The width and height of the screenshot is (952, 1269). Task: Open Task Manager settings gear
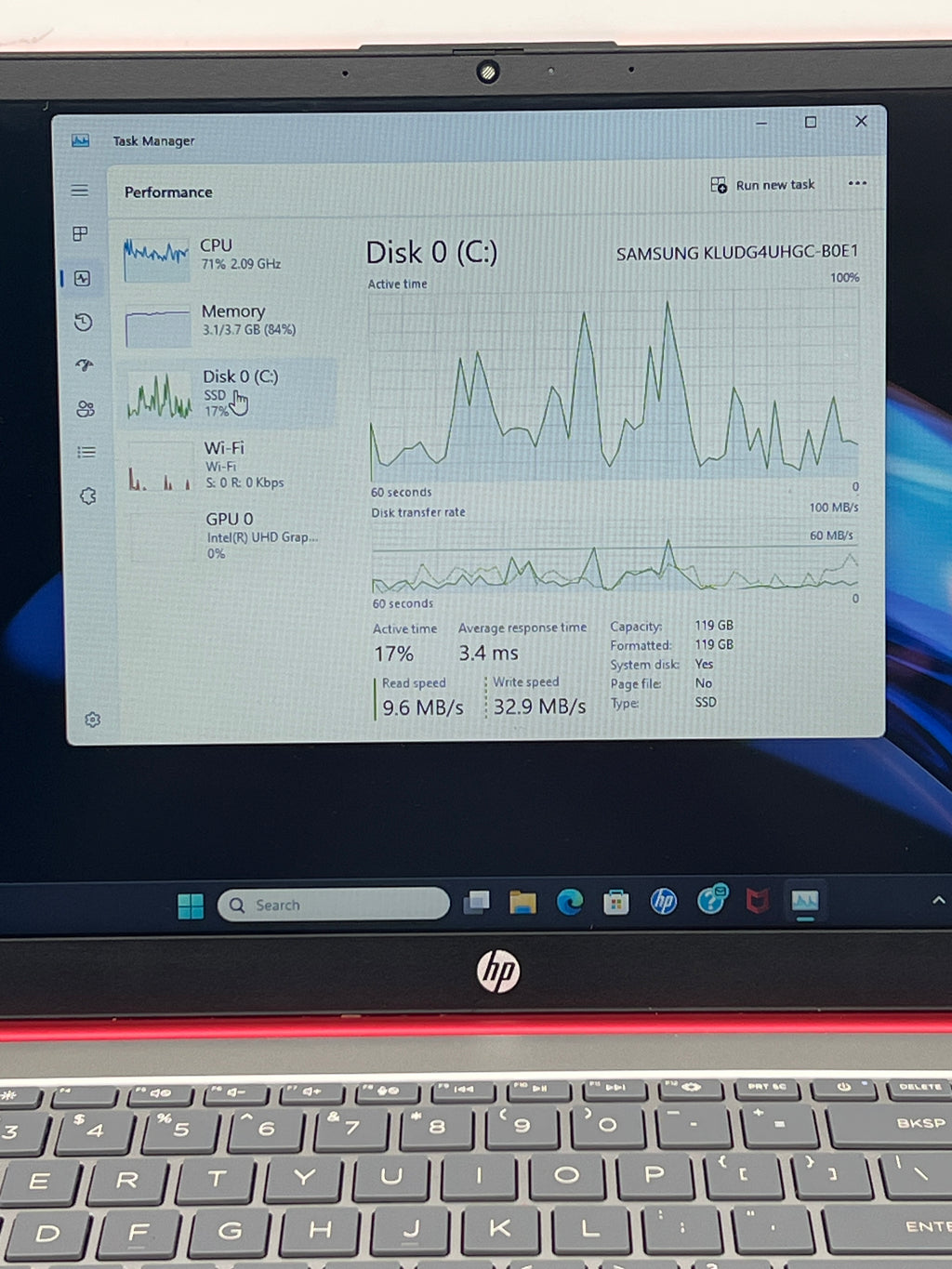pyautogui.click(x=92, y=720)
